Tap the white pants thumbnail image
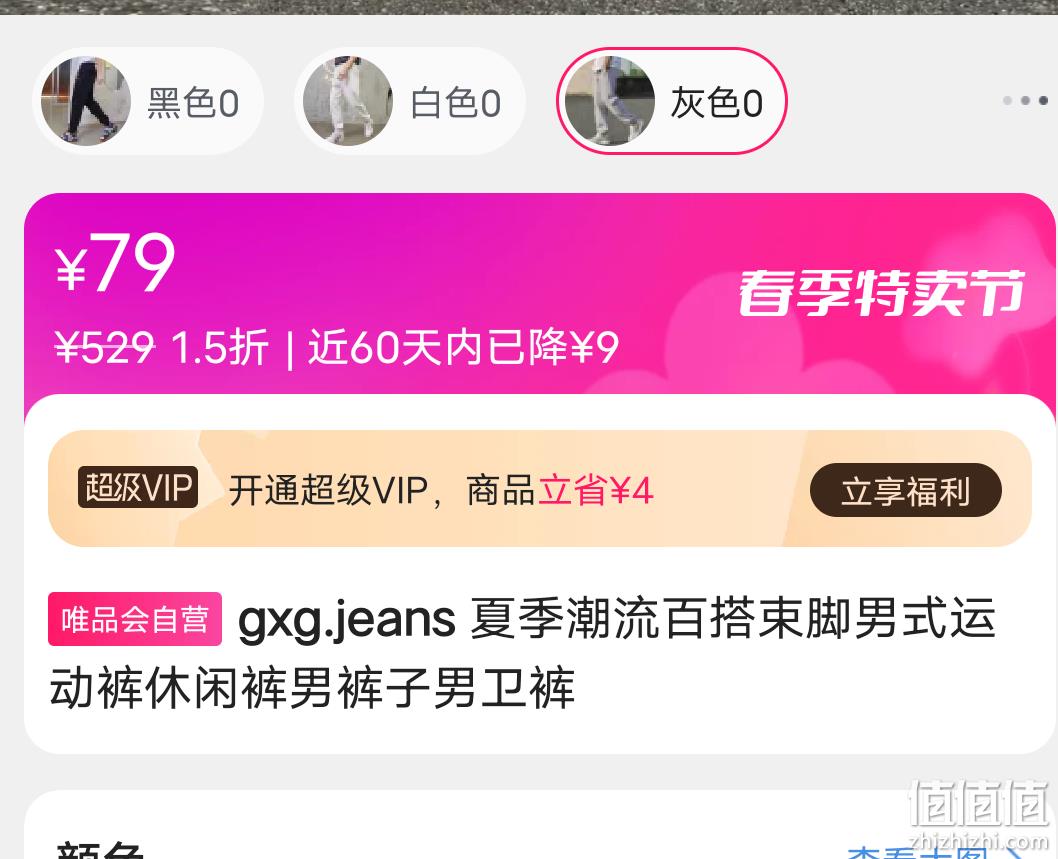This screenshot has width=1058, height=859. [x=347, y=101]
